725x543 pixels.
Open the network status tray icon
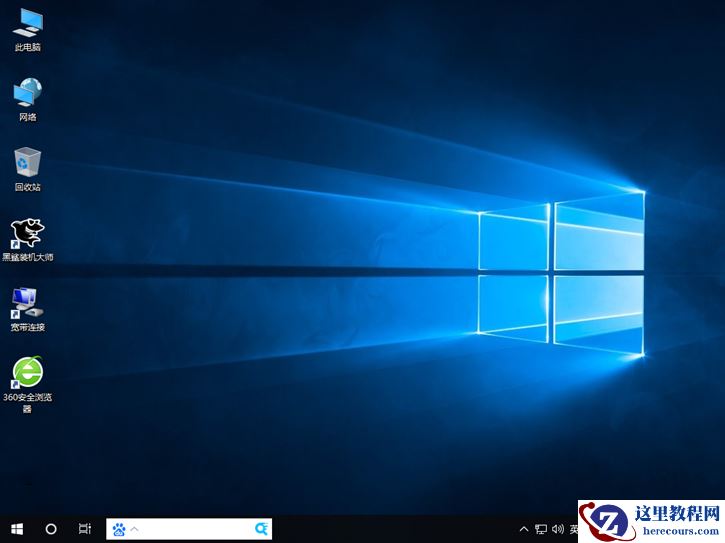(x=541, y=529)
